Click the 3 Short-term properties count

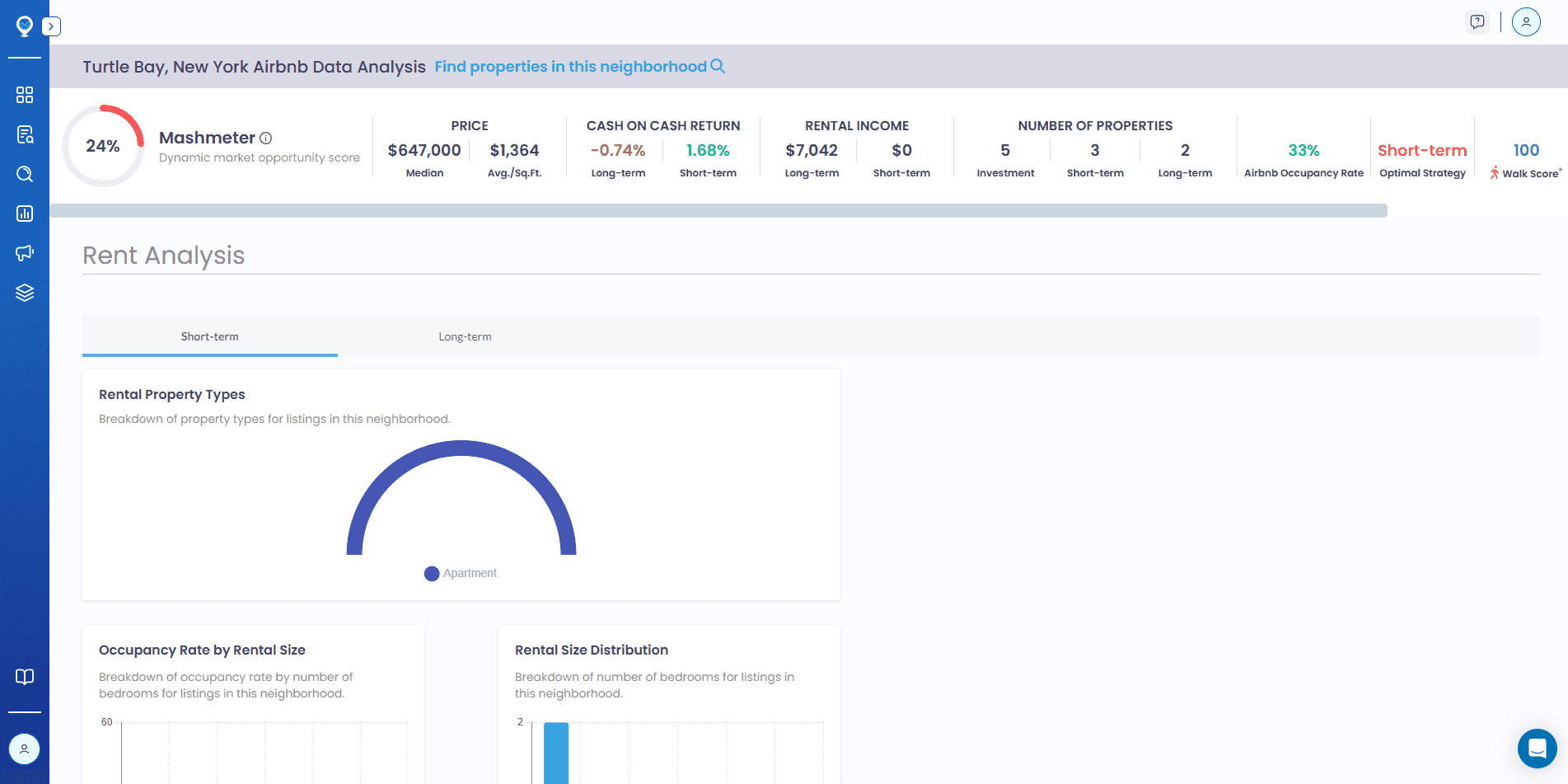click(1095, 150)
